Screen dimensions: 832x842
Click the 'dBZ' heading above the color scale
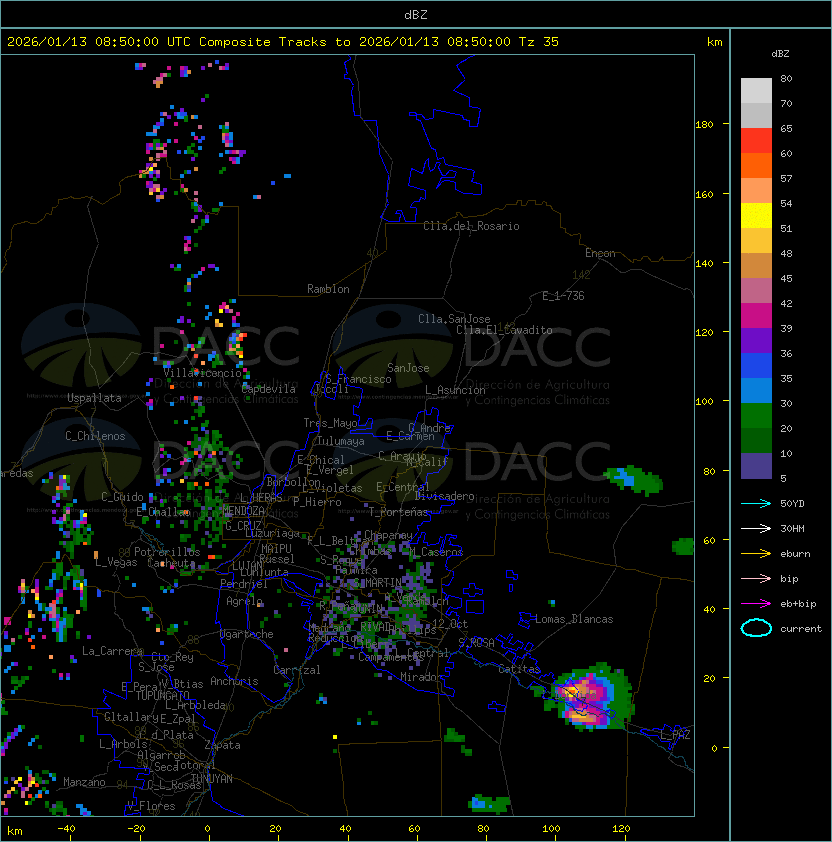pos(780,54)
